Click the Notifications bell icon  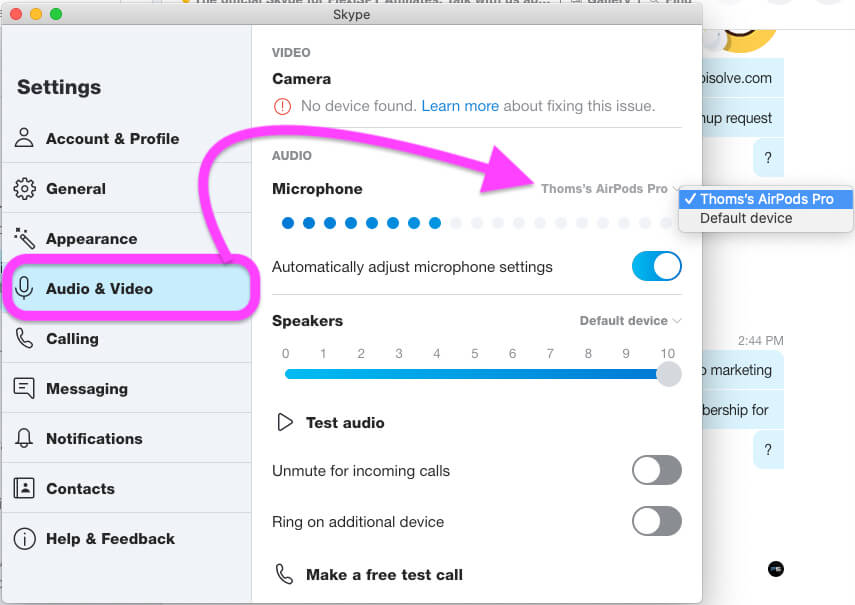(24, 438)
